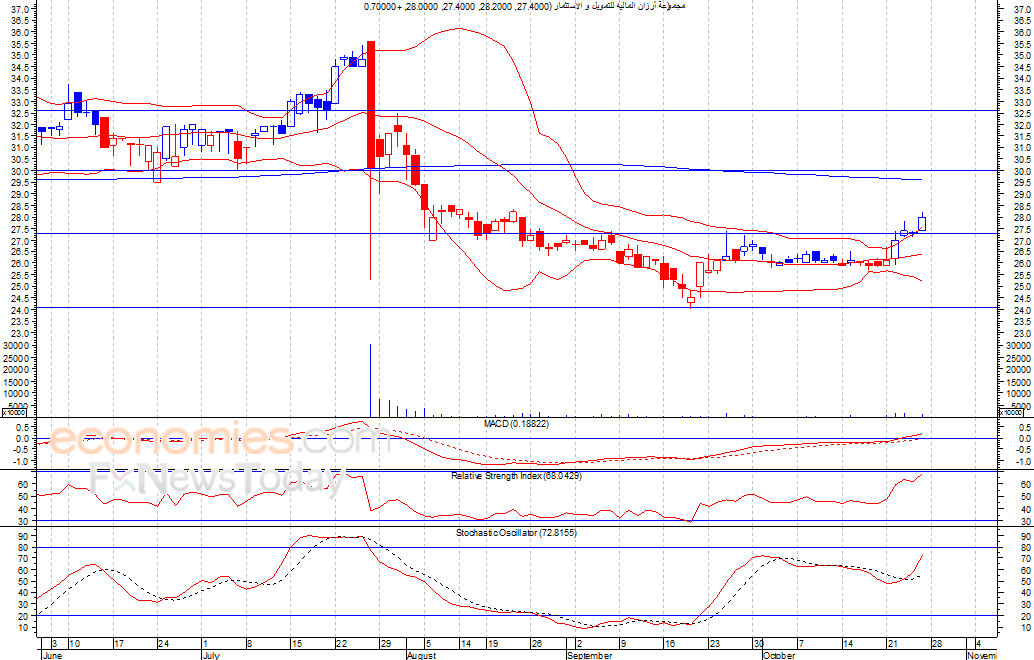Click the Stochastic Oscillator title label
1034x660 pixels.
[x=516, y=533]
